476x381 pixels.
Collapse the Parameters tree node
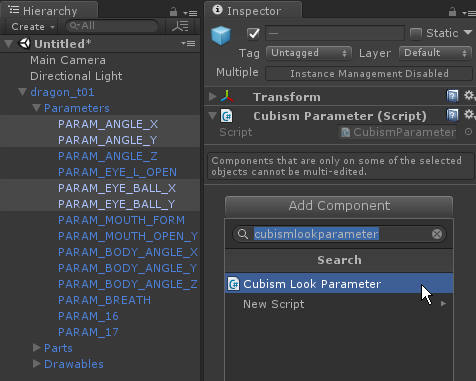36,108
